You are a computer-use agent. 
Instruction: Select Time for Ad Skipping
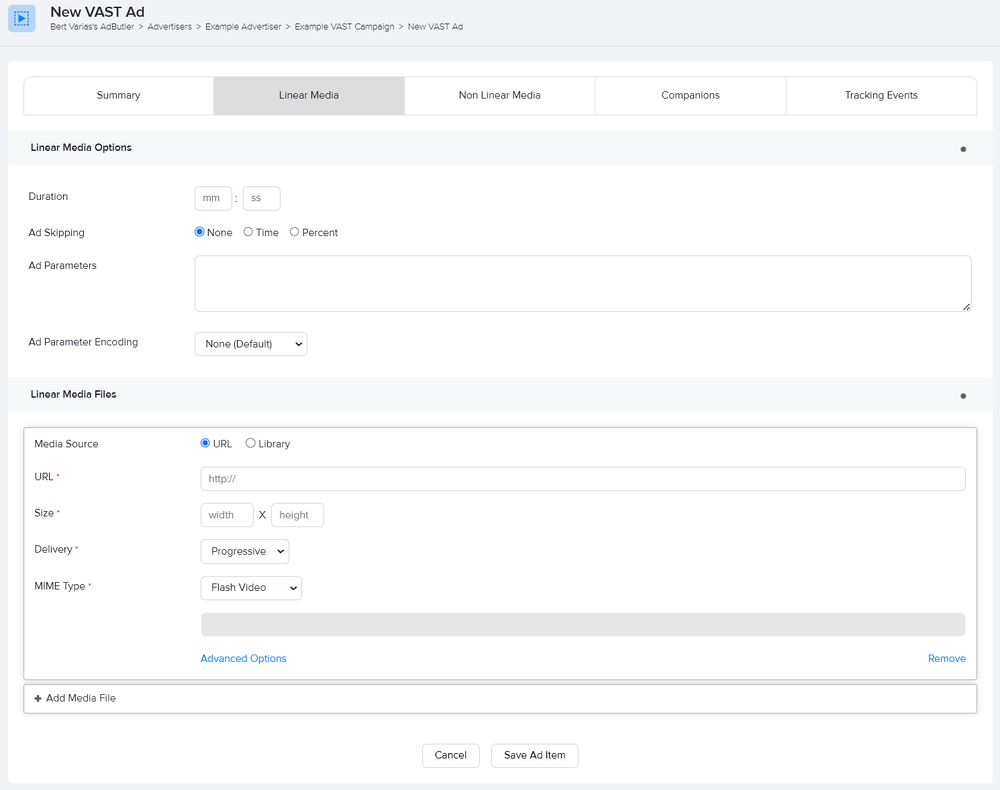tap(248, 232)
